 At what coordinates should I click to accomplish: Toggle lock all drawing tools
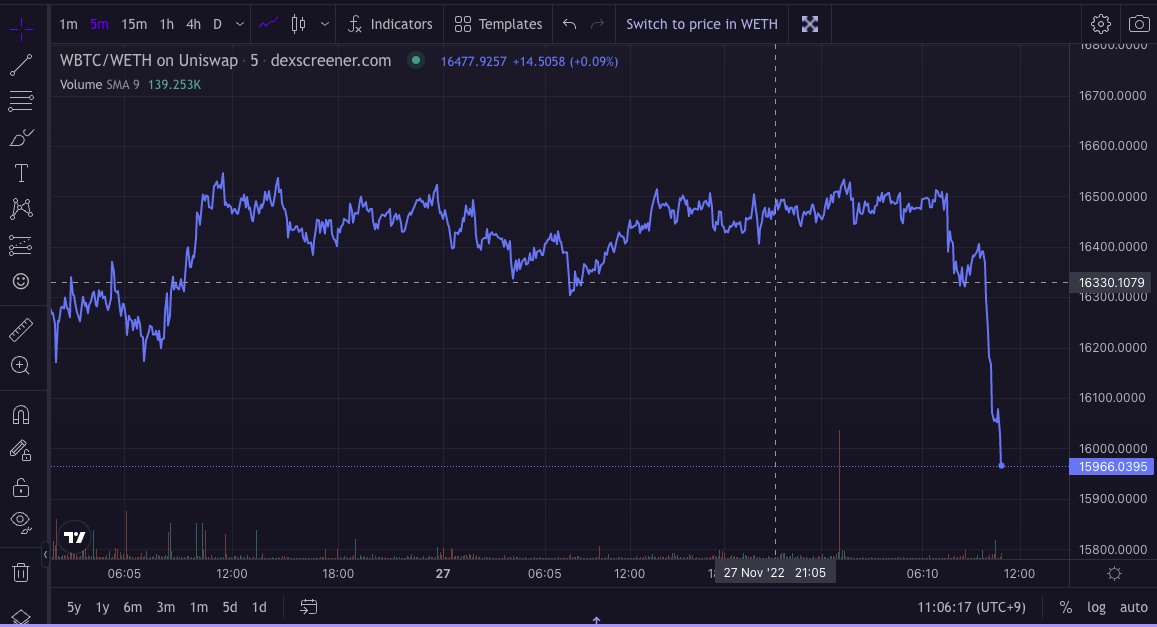pyautogui.click(x=21, y=487)
